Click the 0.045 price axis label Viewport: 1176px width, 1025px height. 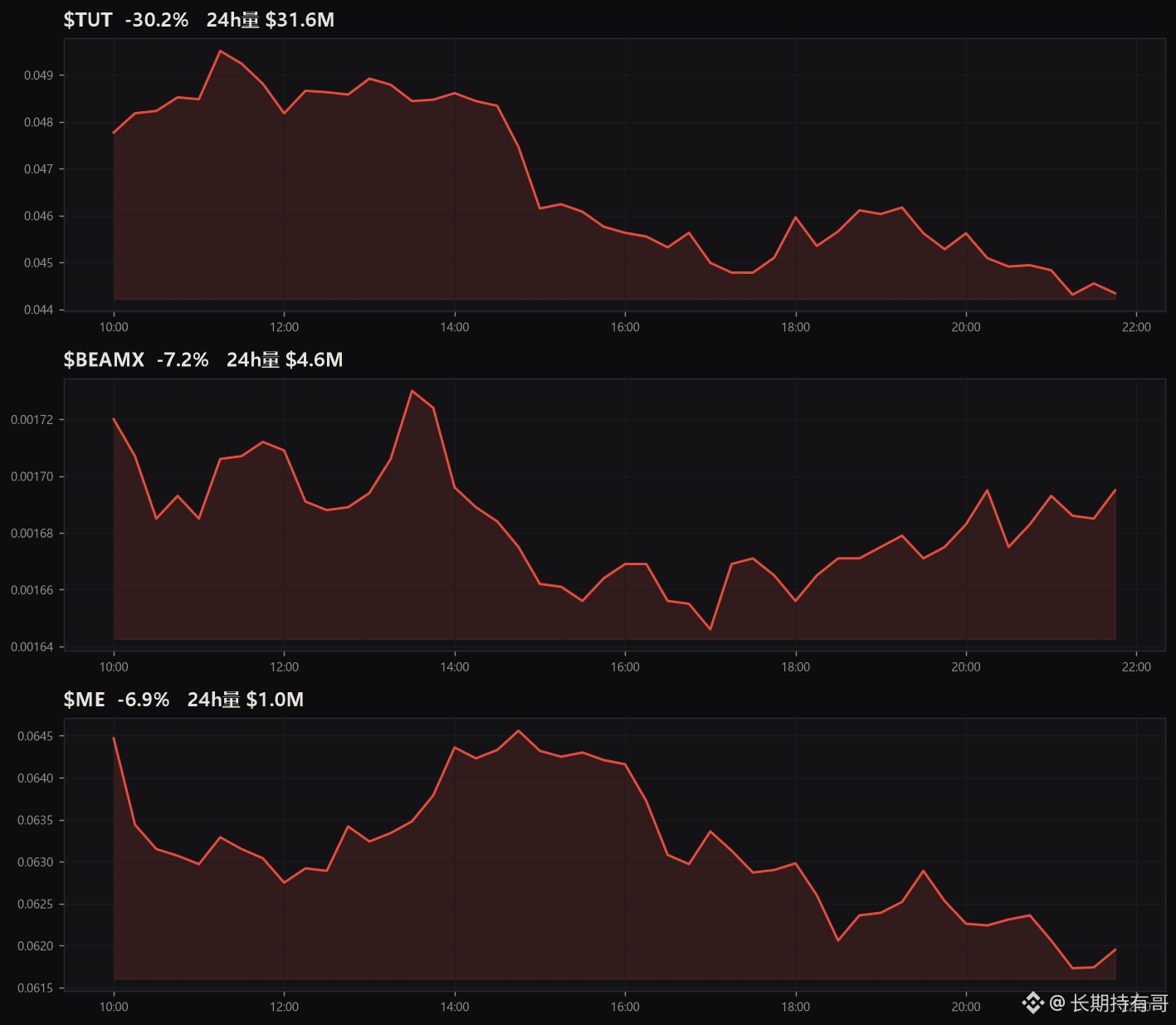pos(38,263)
